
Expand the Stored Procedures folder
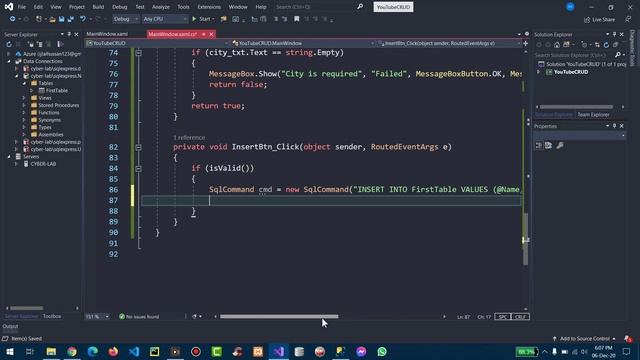pos(24,105)
